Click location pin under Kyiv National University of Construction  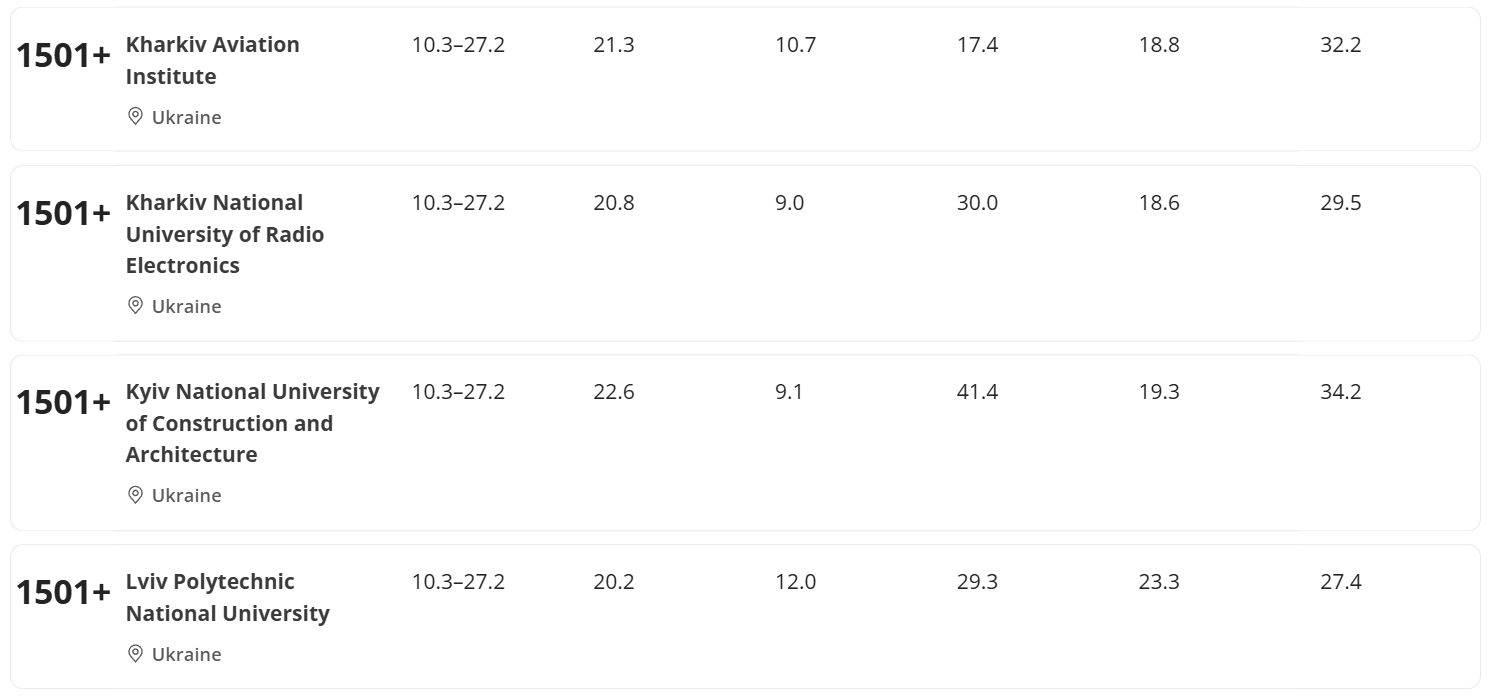pos(135,495)
